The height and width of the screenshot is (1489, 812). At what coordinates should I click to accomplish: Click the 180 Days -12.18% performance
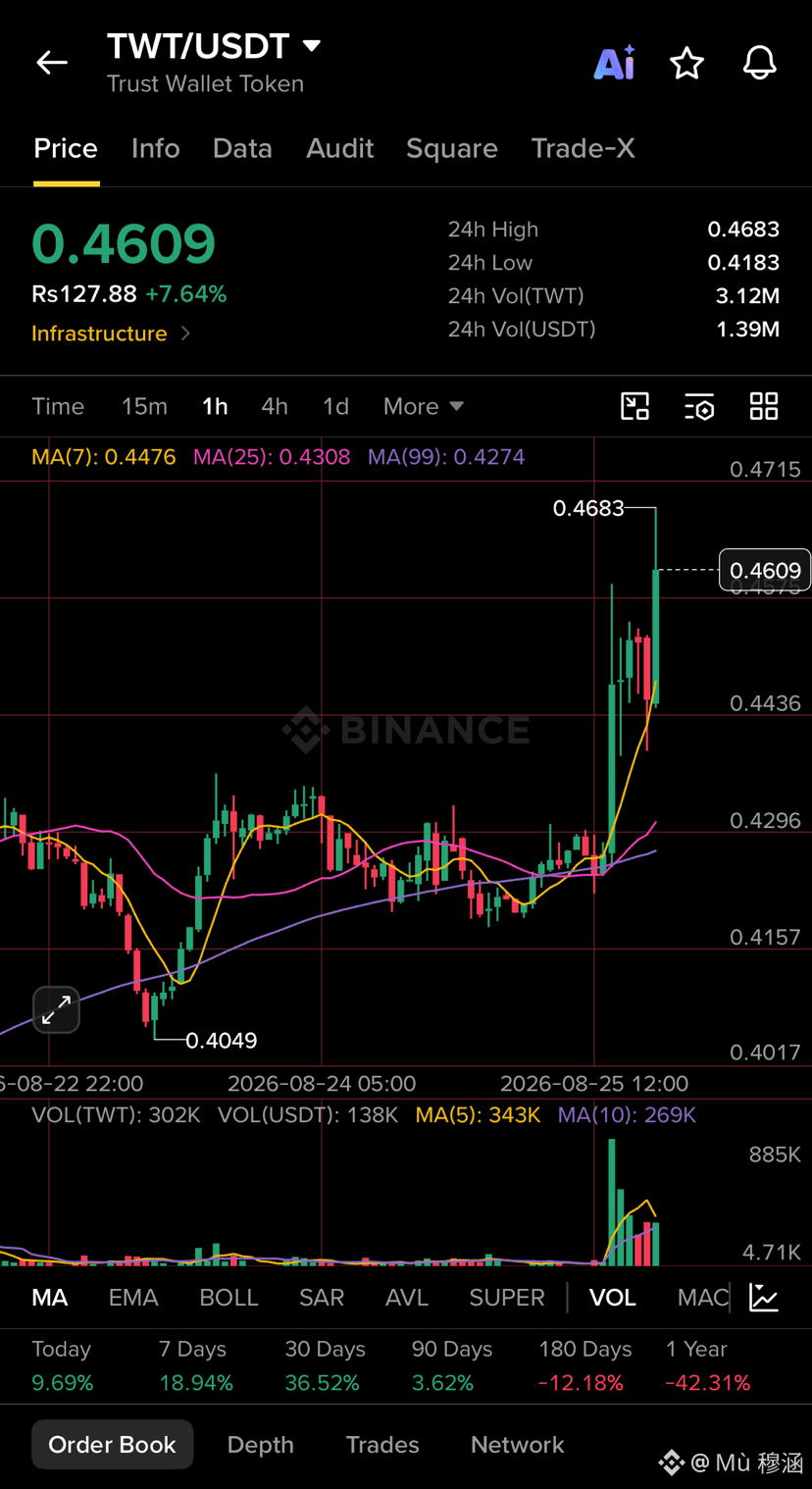[584, 1366]
